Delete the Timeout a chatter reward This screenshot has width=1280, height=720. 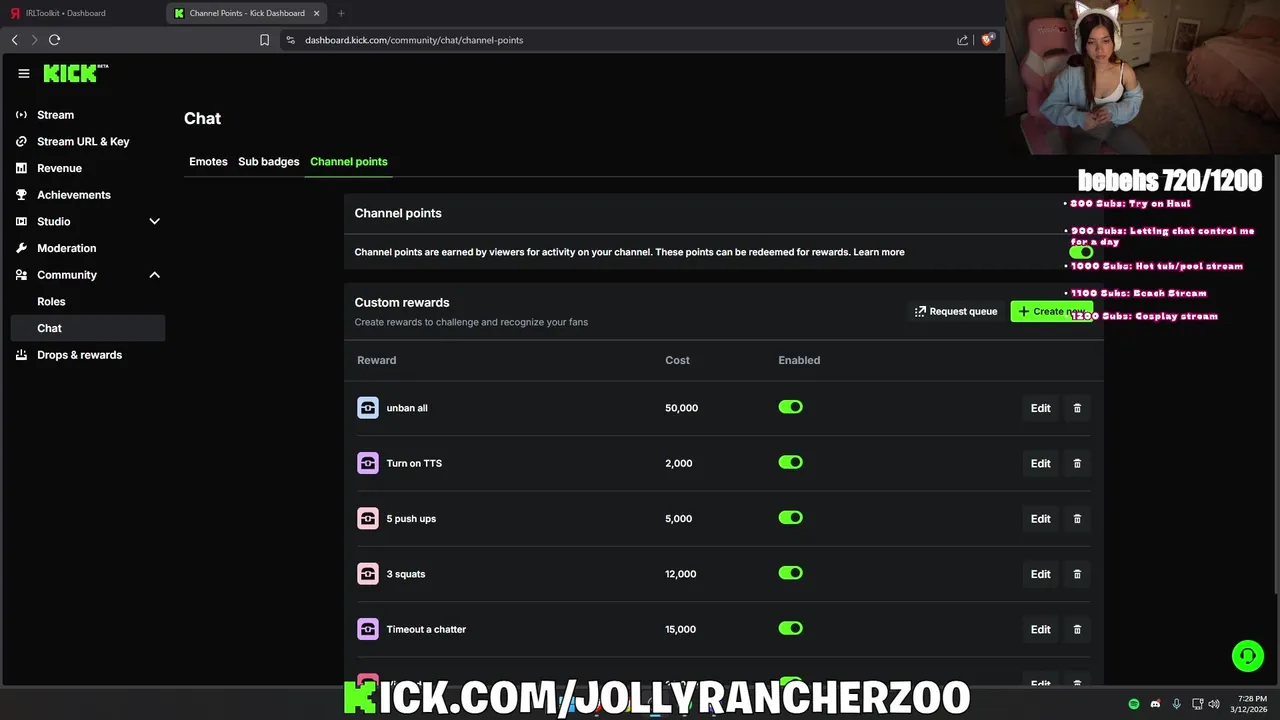click(x=1077, y=629)
